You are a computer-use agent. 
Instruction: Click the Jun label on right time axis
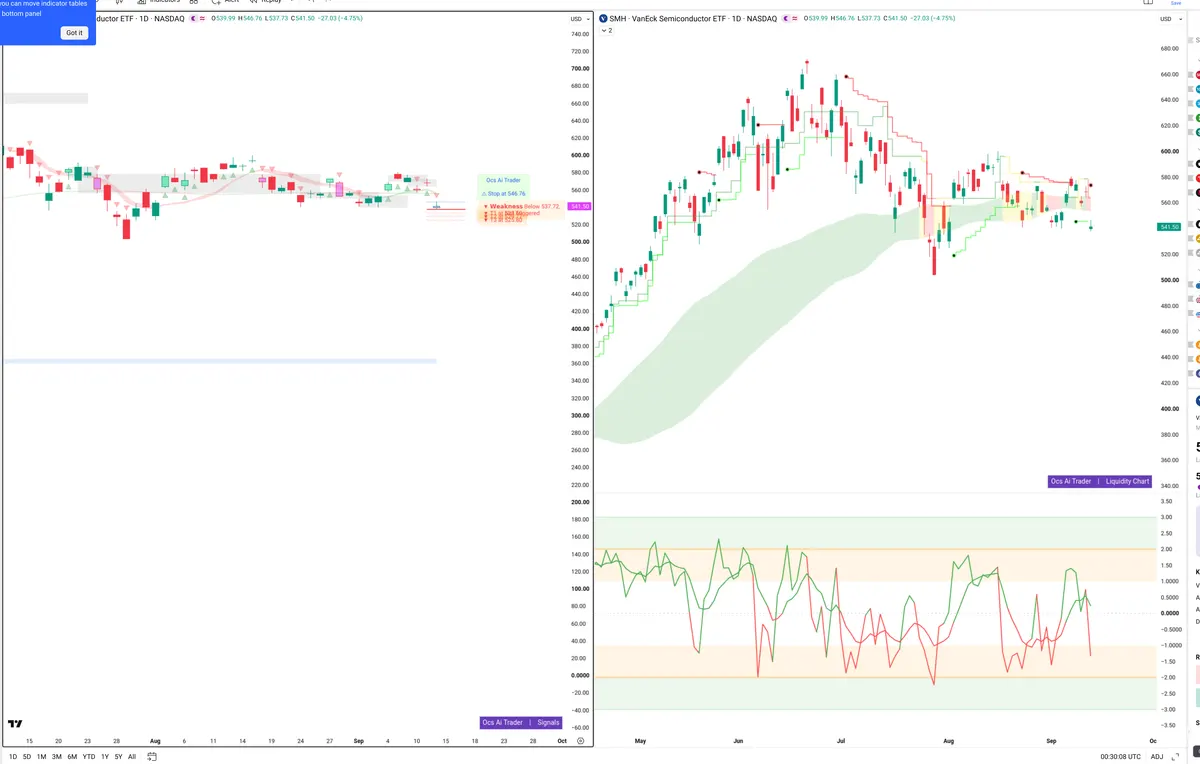click(738, 741)
